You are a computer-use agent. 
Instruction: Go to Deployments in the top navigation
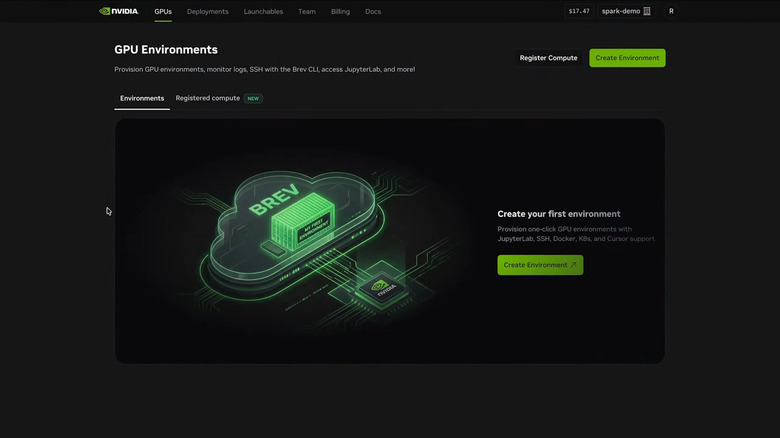coord(207,11)
